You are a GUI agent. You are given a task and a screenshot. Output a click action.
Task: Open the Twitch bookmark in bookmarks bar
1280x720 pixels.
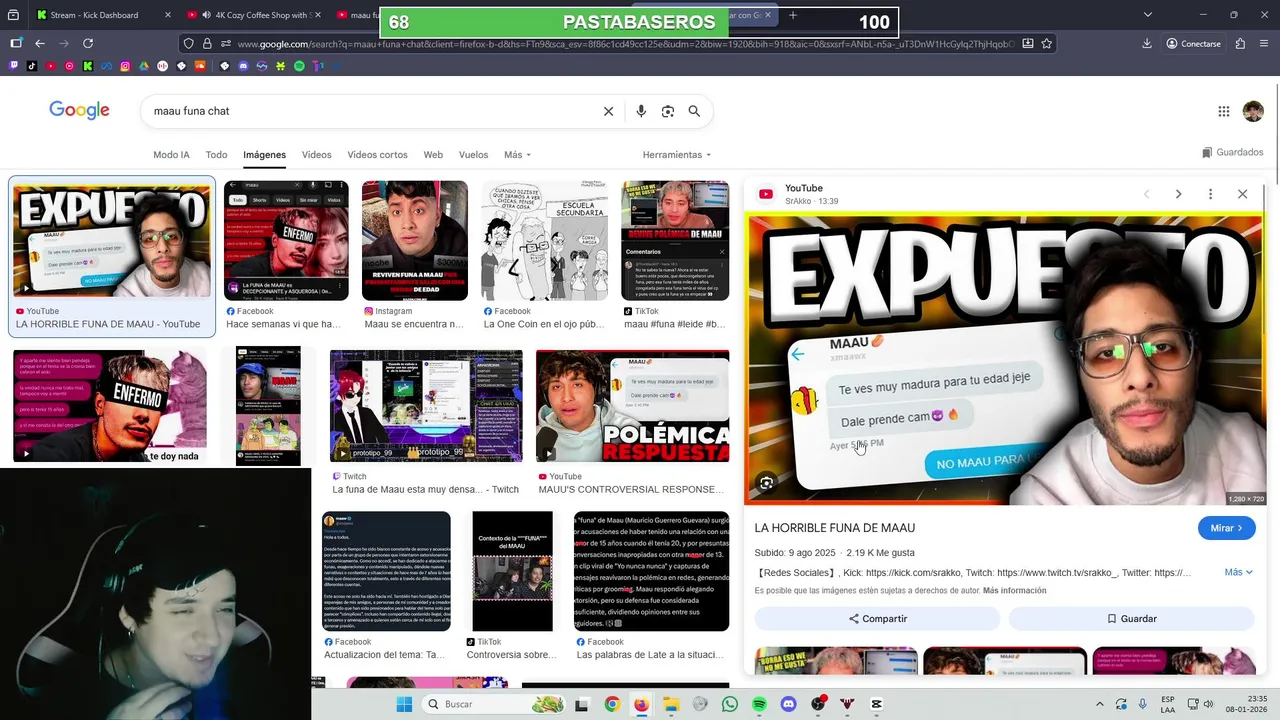[x=14, y=66]
